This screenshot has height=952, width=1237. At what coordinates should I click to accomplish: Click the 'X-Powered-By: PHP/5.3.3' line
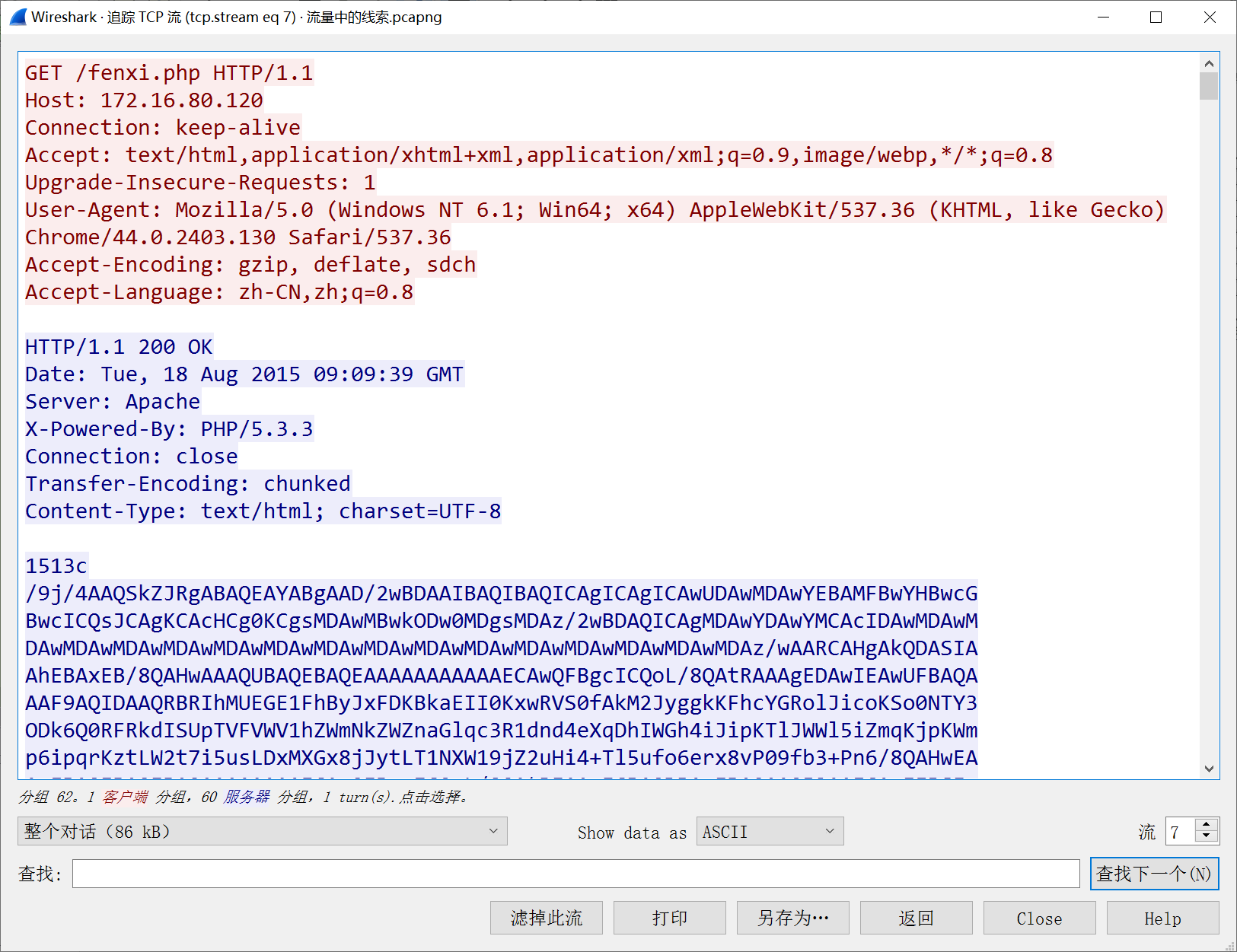169,429
